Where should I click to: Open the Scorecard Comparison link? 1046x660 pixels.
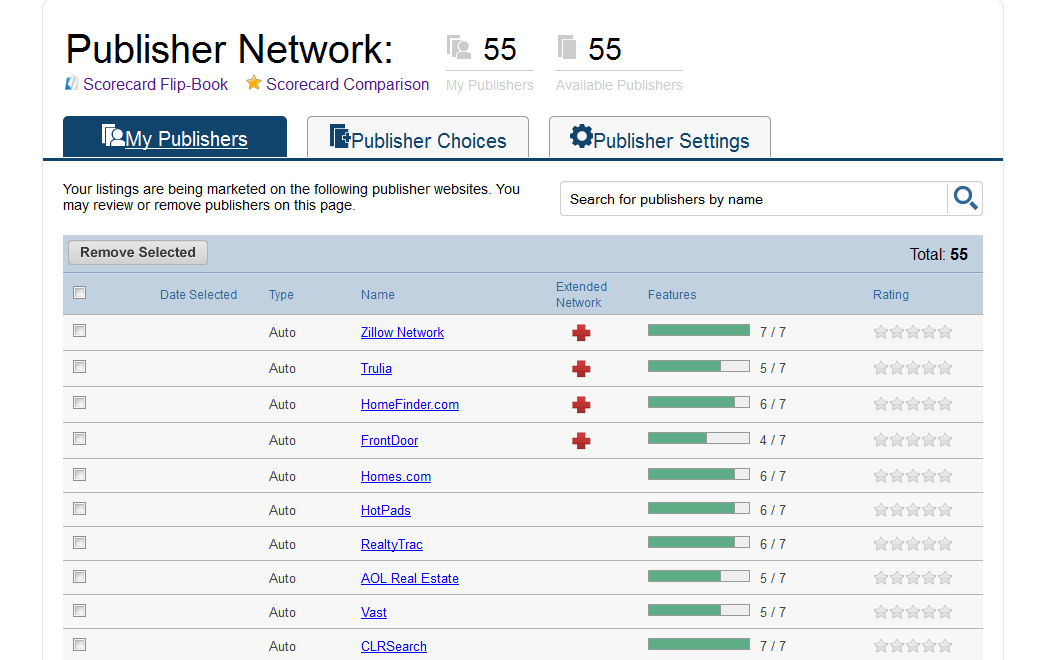[x=348, y=84]
